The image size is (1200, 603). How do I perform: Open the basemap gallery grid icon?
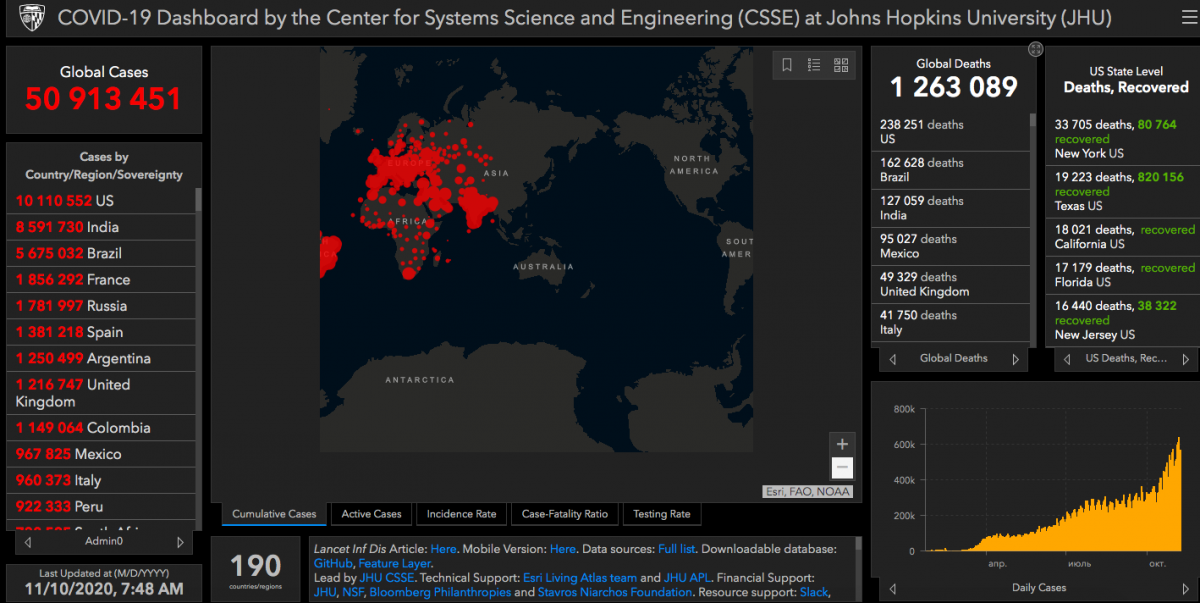click(841, 65)
